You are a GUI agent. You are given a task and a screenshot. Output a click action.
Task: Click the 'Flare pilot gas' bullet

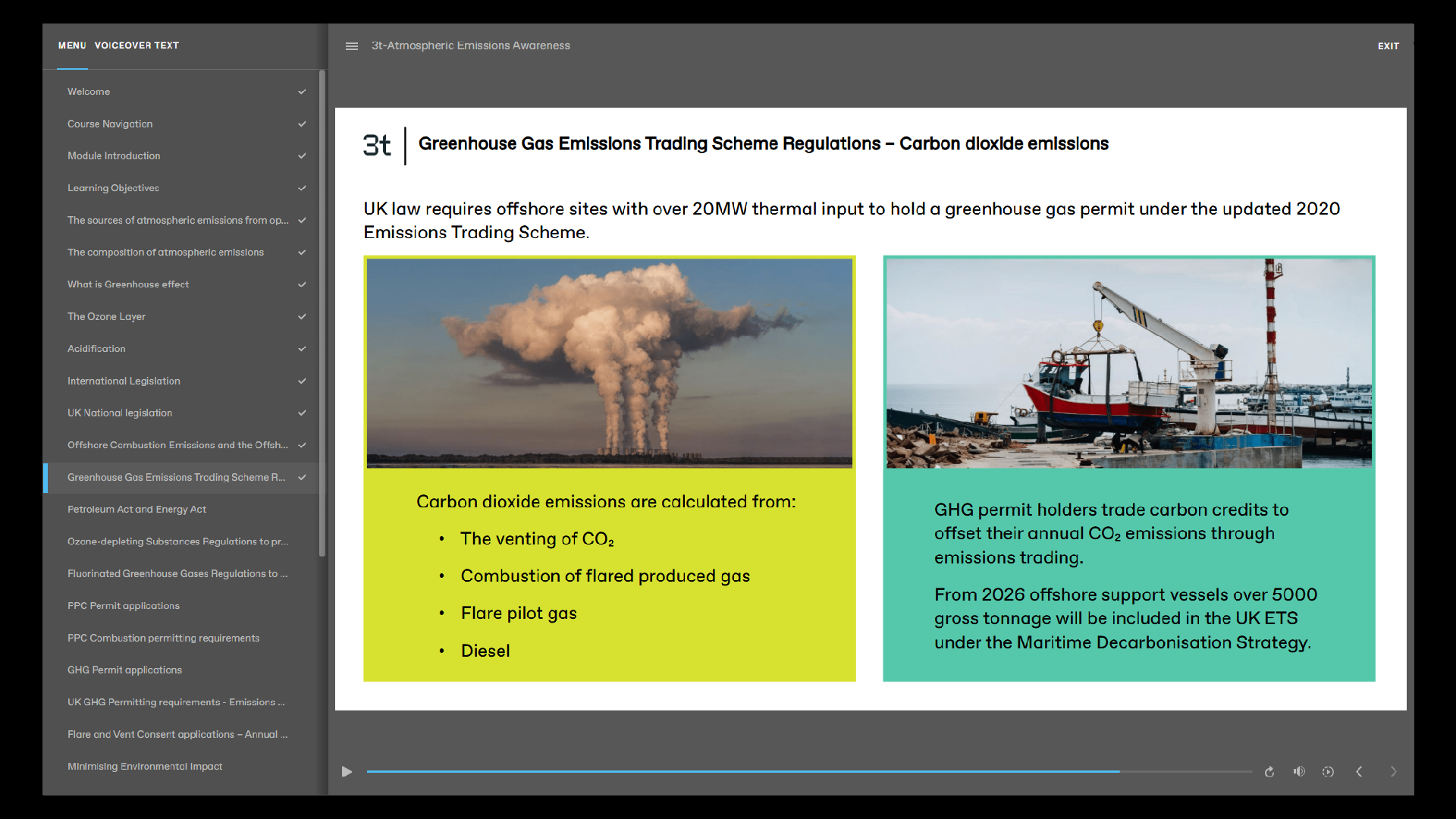(x=519, y=613)
